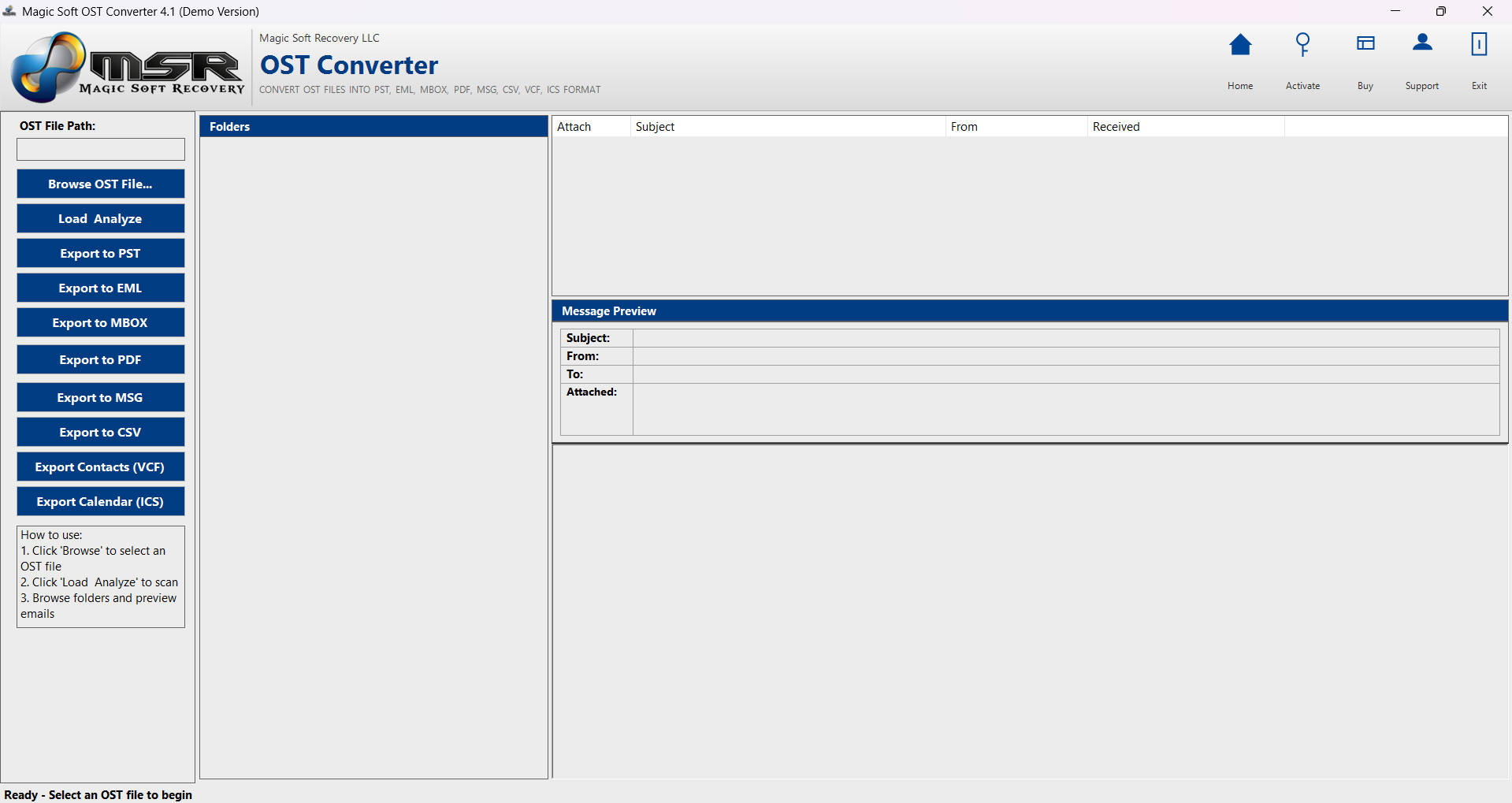Image resolution: width=1512 pixels, height=803 pixels.
Task: Click the MSR Magic Soft Recovery logo
Action: tap(128, 68)
